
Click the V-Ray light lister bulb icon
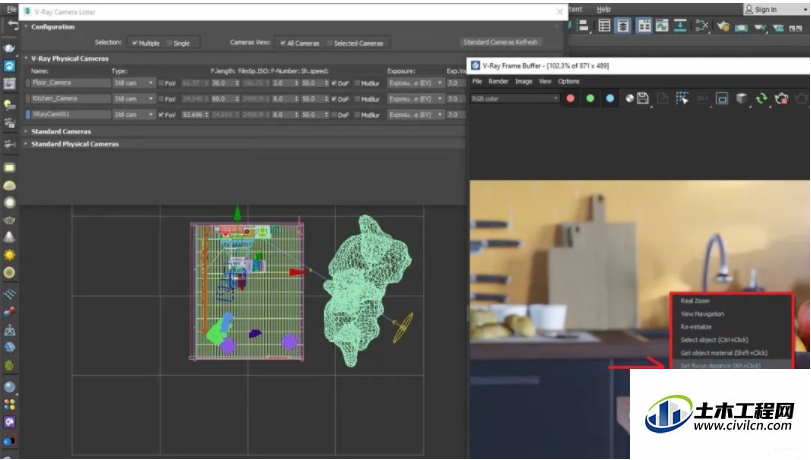[x=9, y=105]
